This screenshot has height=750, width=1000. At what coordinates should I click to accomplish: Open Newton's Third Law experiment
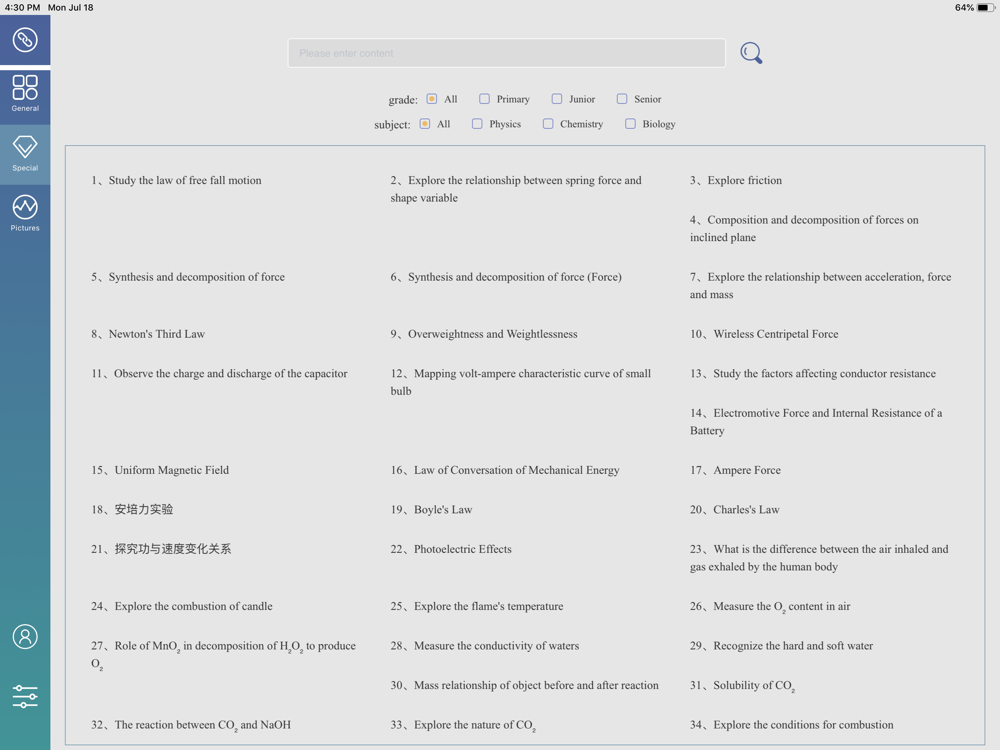coord(148,334)
